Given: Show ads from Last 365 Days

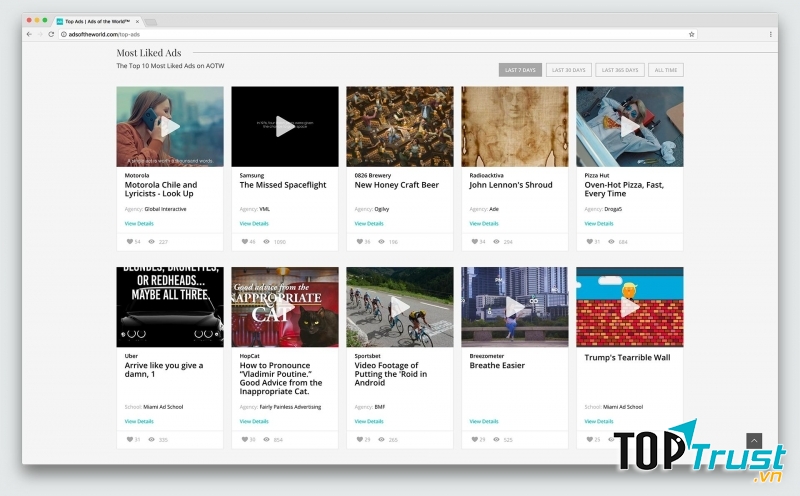Looking at the screenshot, I should tap(620, 70).
